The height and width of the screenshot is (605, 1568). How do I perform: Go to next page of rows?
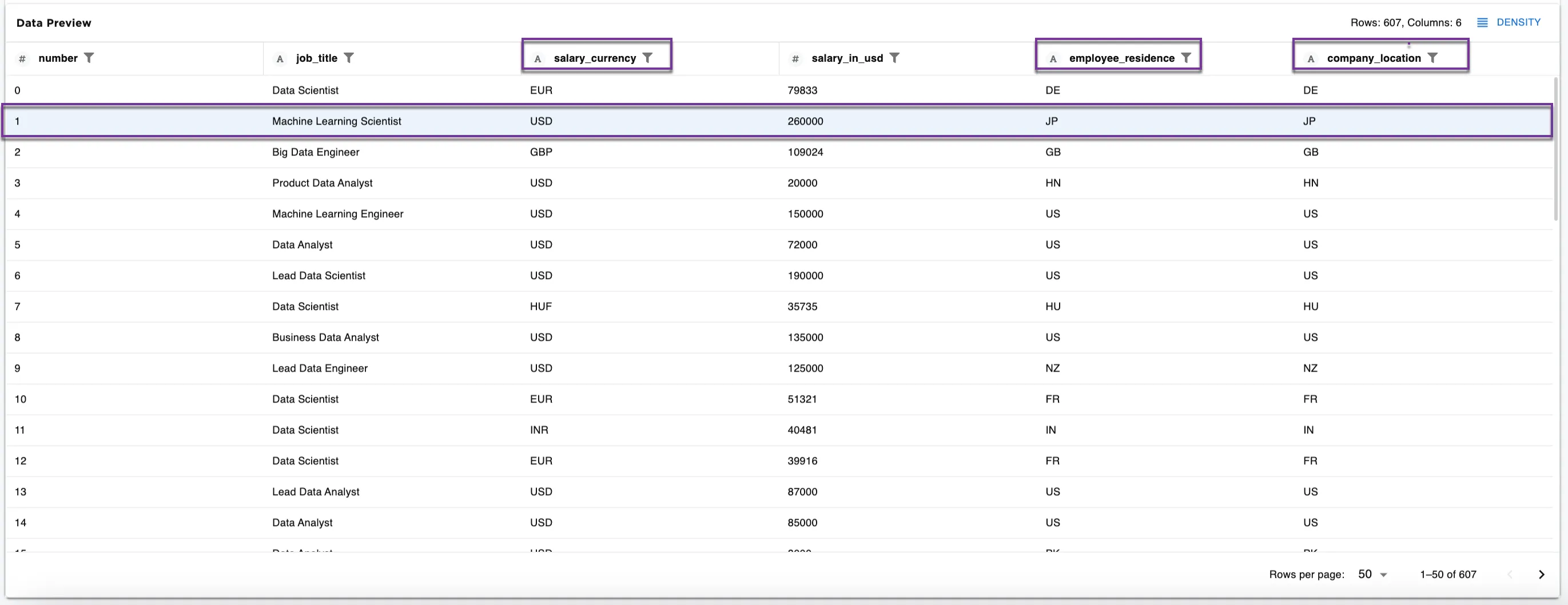click(1541, 574)
